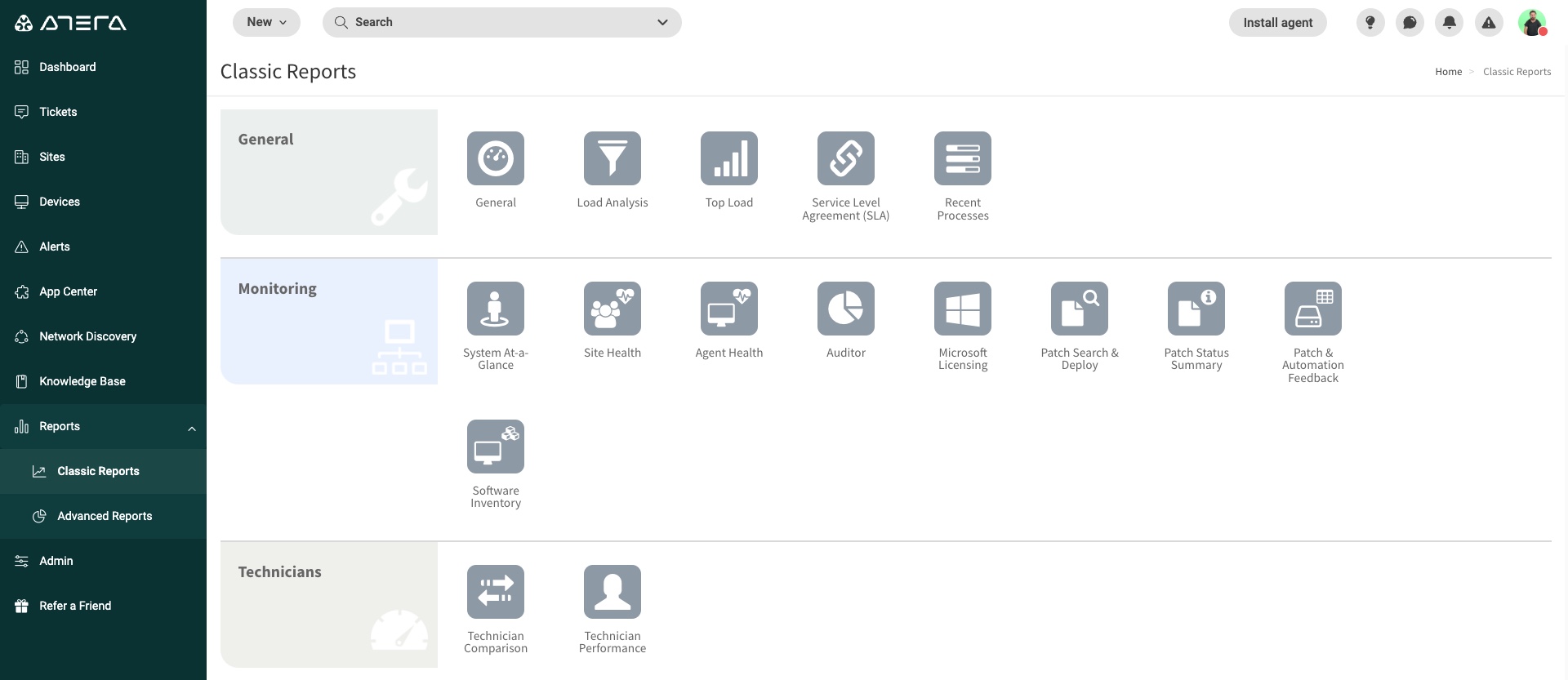Launch the Auditor report
The height and width of the screenshot is (680, 1568).
pos(845,309)
